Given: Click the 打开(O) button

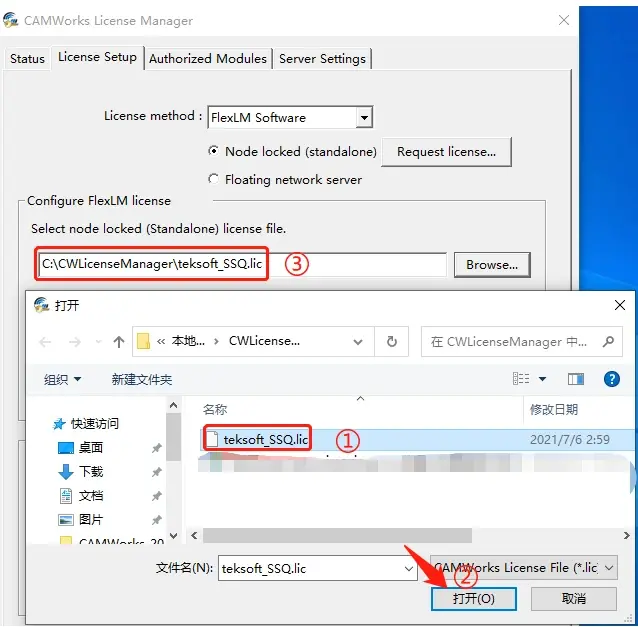Looking at the screenshot, I should pyautogui.click(x=474, y=599).
